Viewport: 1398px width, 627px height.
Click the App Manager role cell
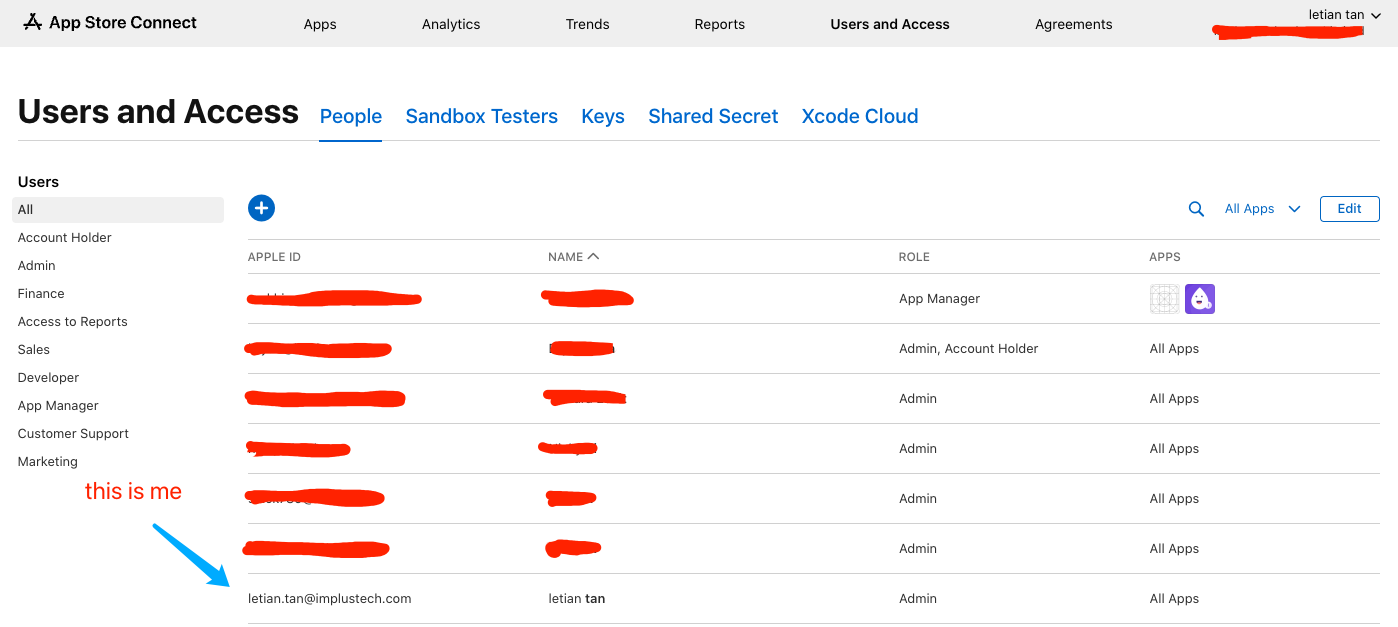(939, 299)
